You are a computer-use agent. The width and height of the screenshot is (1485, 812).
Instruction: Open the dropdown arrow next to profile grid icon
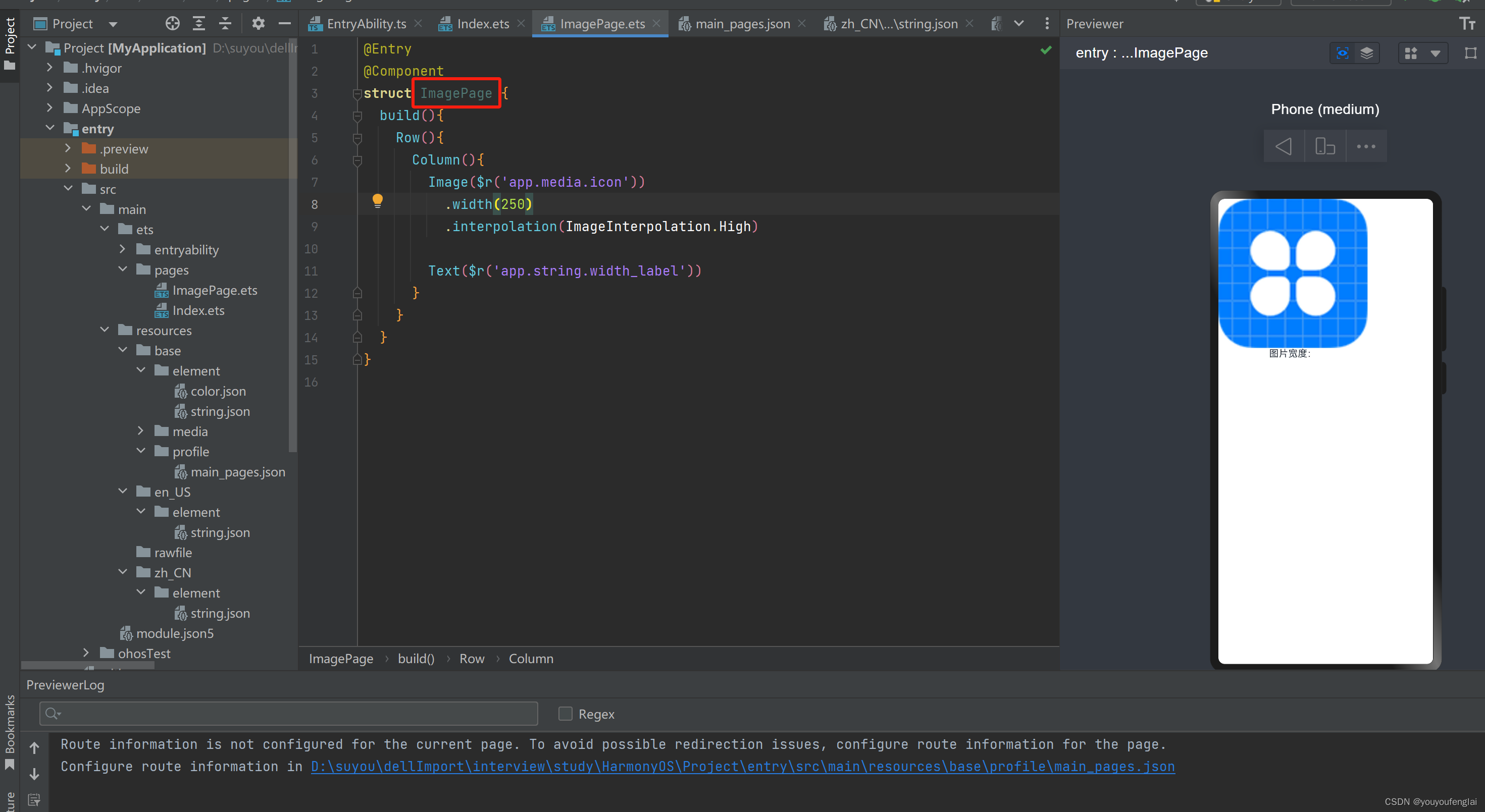(1436, 53)
